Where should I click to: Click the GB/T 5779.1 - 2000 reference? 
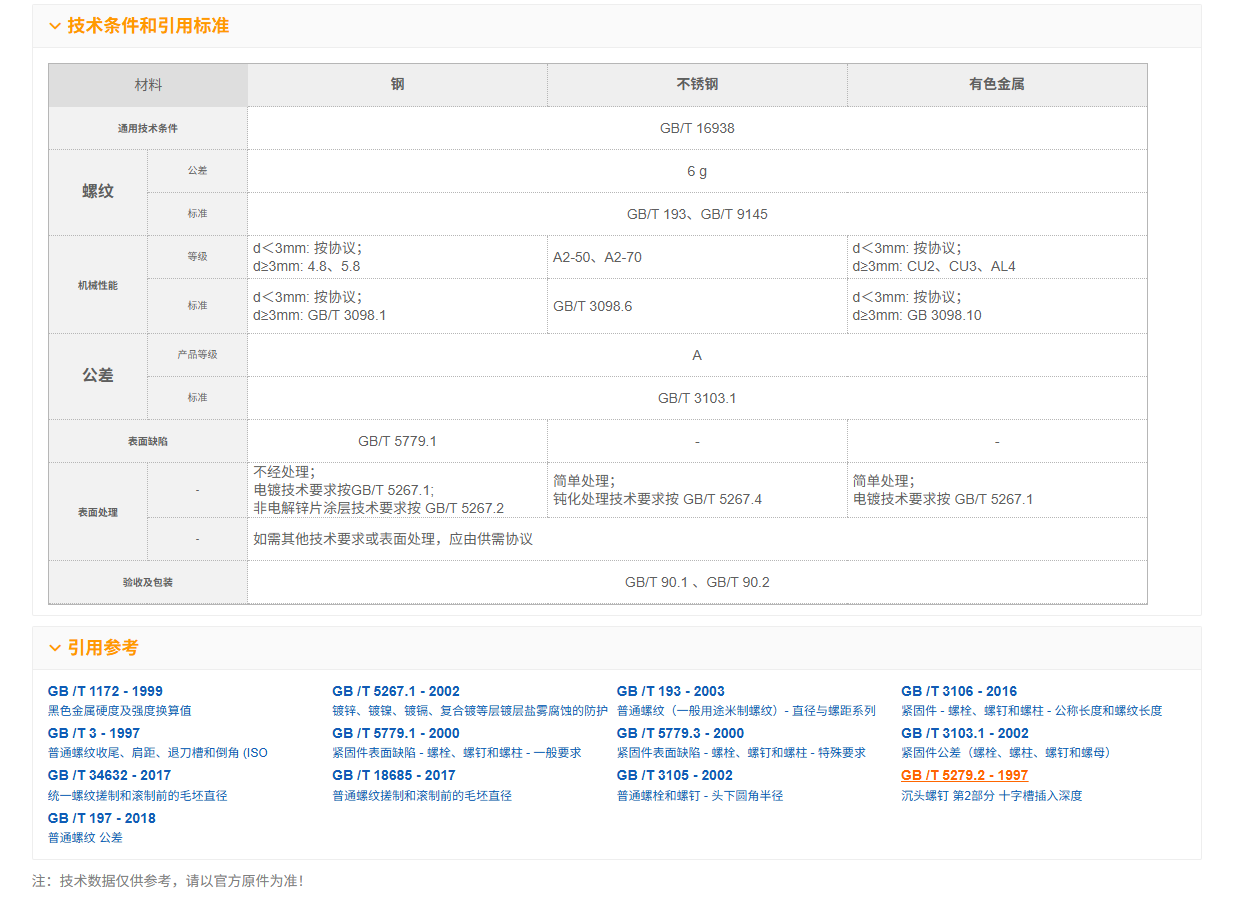coord(396,733)
